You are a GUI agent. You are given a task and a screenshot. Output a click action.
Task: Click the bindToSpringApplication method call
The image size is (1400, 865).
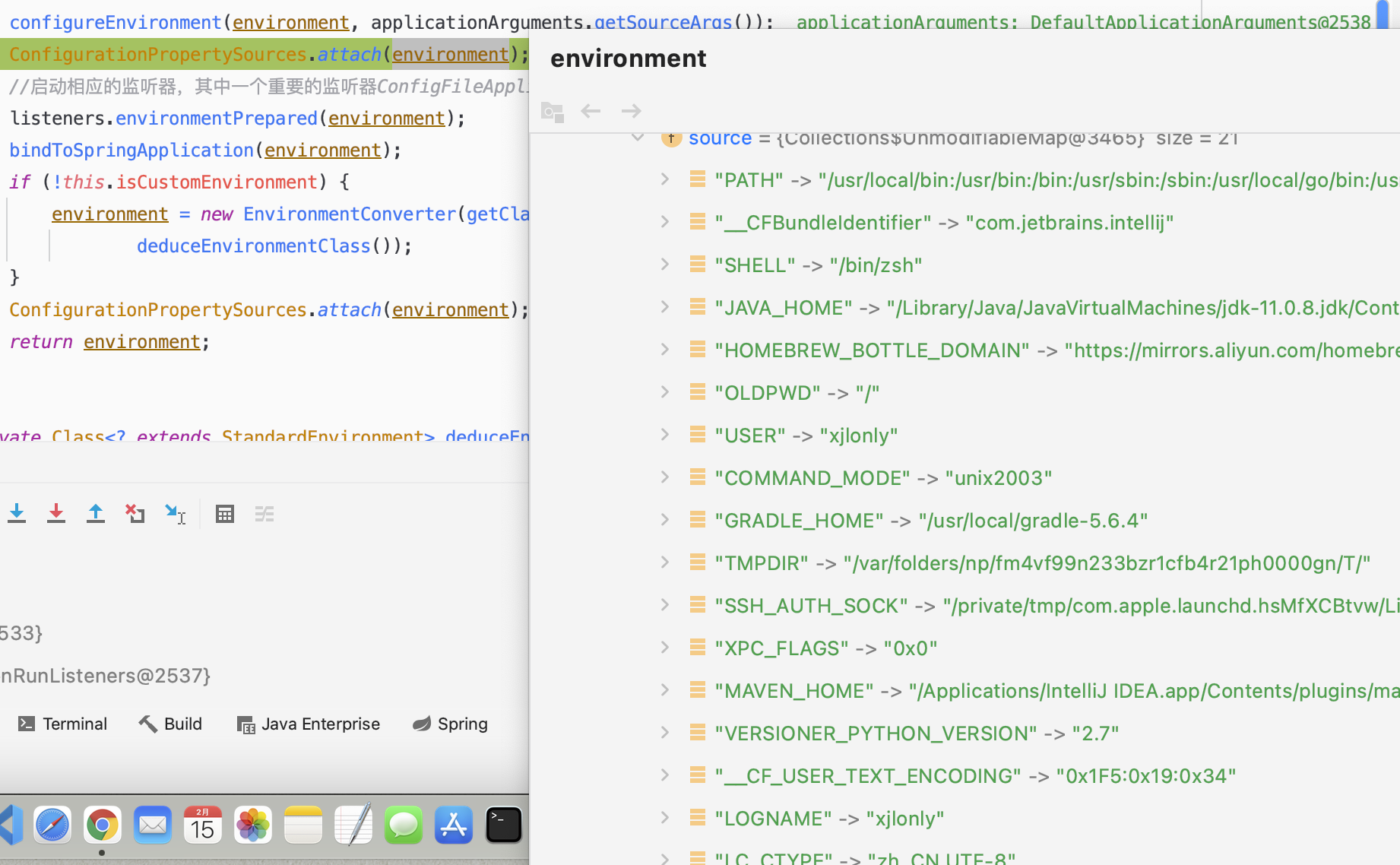[131, 151]
